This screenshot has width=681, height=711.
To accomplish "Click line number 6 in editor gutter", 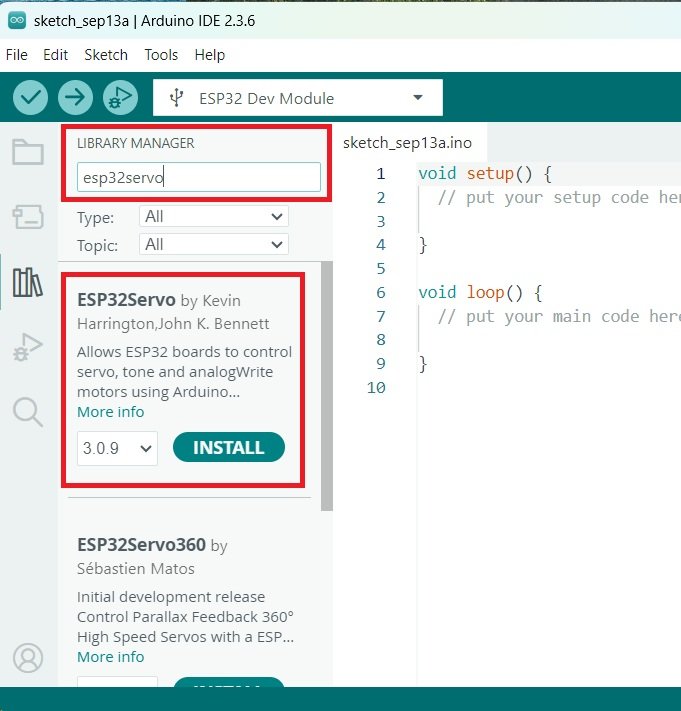I will pyautogui.click(x=381, y=292).
